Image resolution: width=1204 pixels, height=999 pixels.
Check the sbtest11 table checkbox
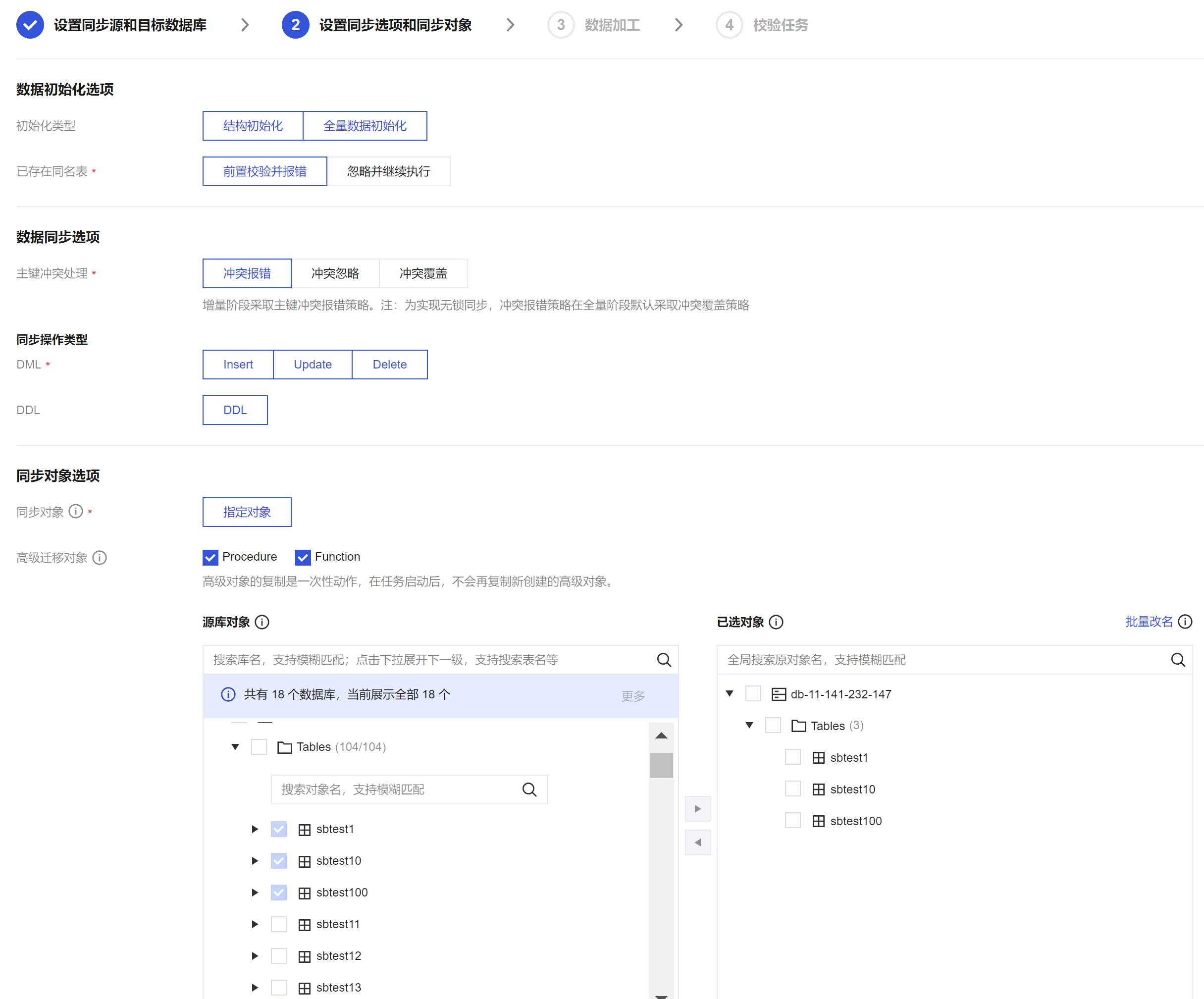coord(279,924)
